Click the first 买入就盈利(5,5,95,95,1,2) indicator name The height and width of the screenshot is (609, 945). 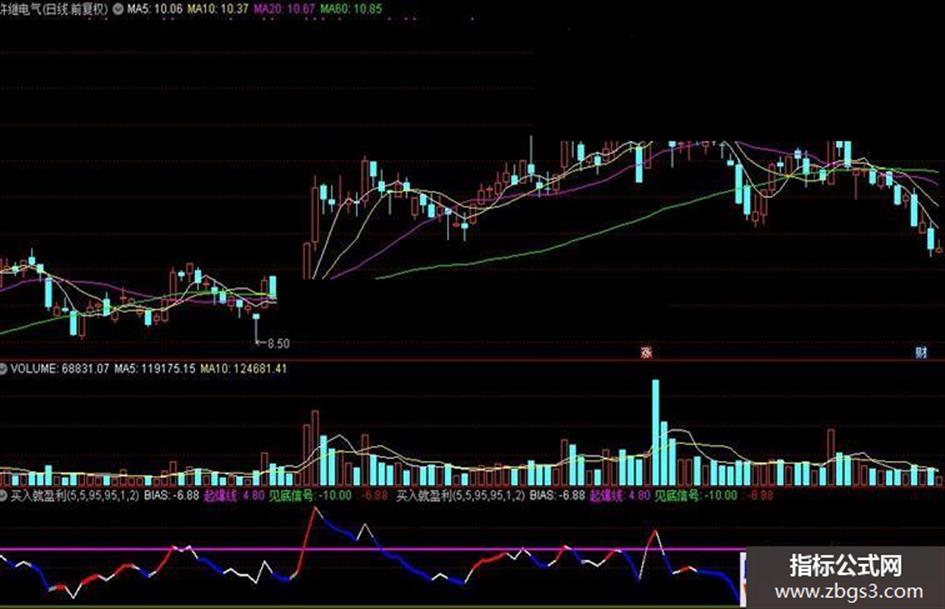[75, 495]
